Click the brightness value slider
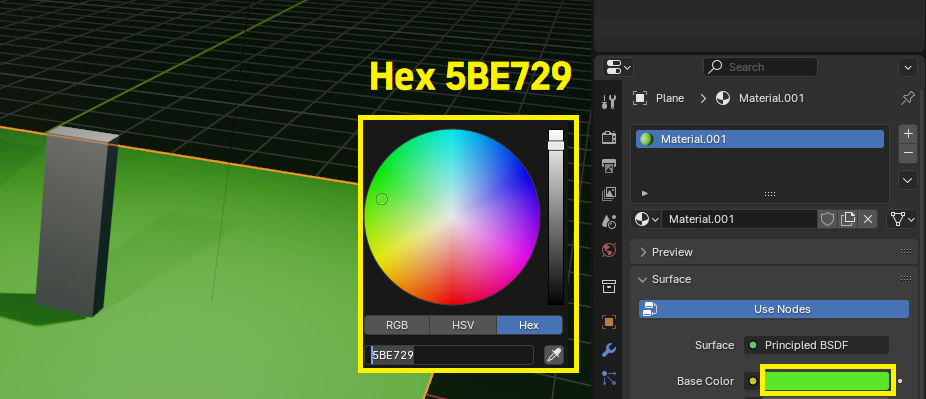 click(x=556, y=217)
